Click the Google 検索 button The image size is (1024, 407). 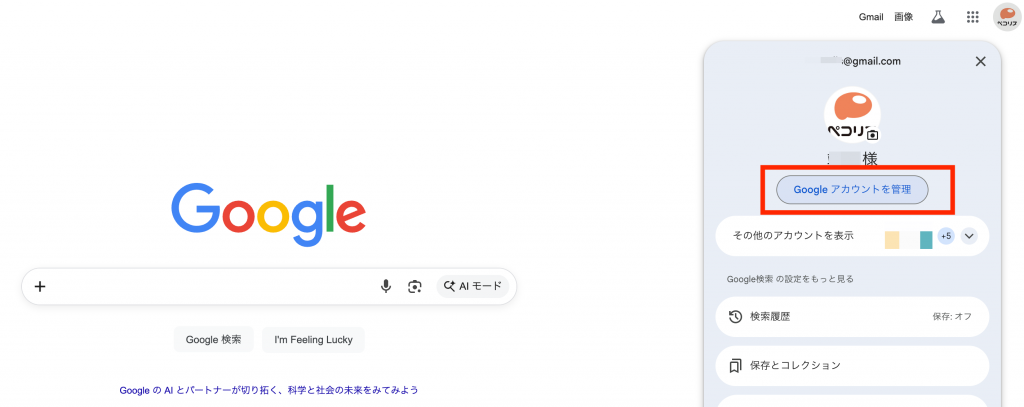214,340
